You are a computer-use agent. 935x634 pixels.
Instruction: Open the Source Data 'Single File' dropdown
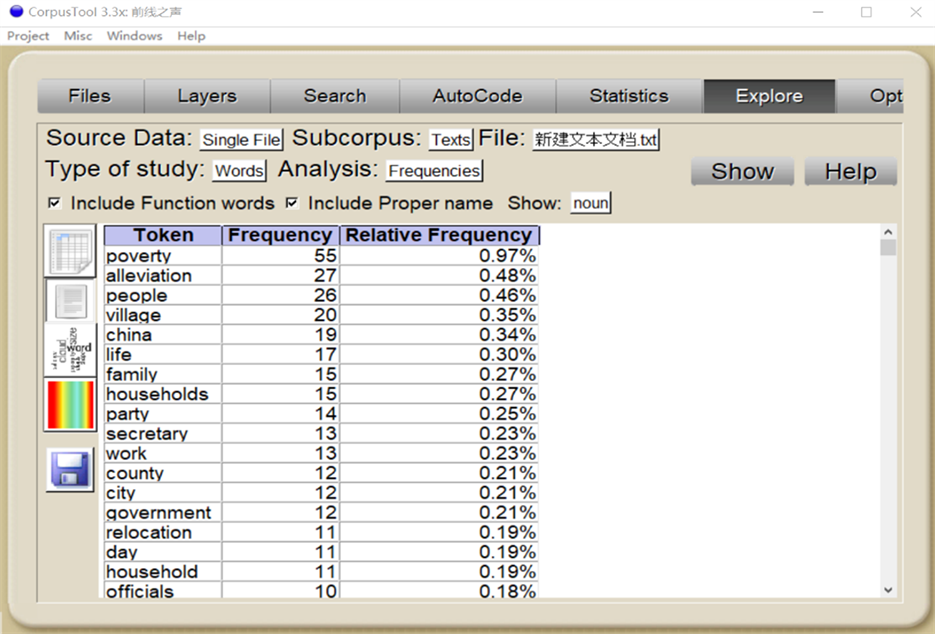click(x=241, y=140)
